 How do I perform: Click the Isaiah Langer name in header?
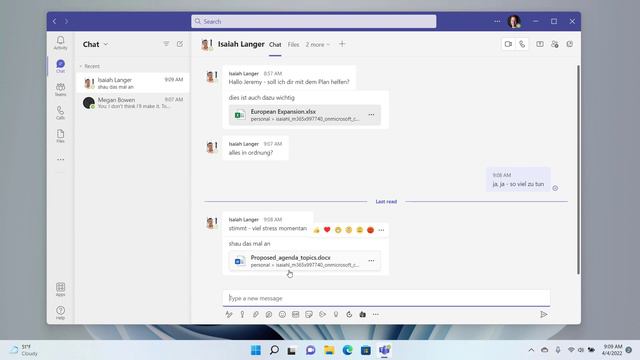point(241,44)
